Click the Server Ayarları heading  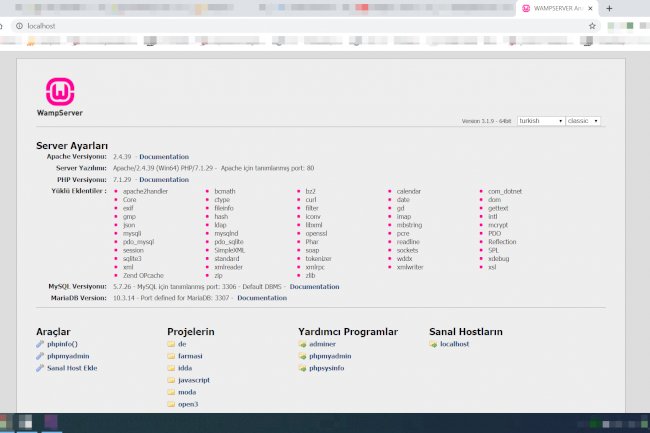click(x=72, y=145)
